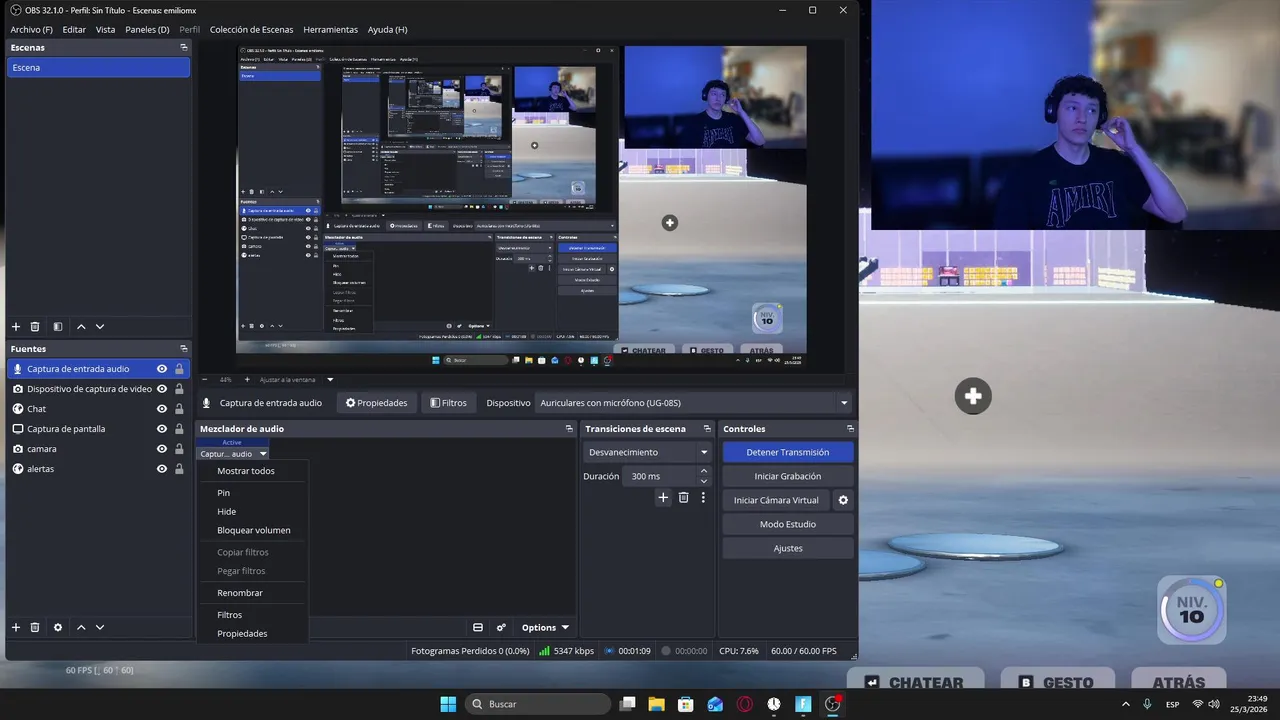Open Vista menu
This screenshot has height=720, width=1280.
pyautogui.click(x=105, y=30)
